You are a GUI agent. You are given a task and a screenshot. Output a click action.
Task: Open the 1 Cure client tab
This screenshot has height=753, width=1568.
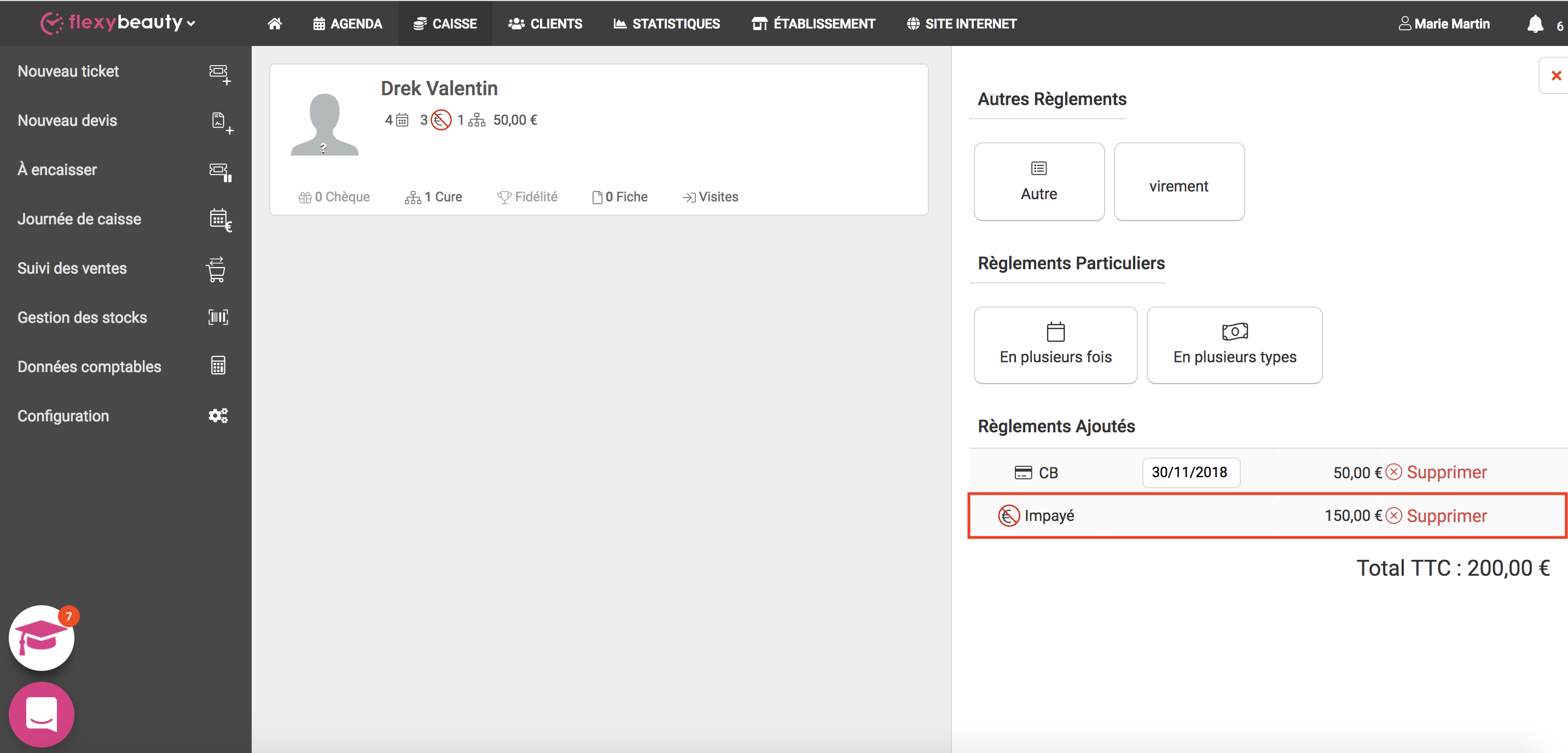[433, 197]
